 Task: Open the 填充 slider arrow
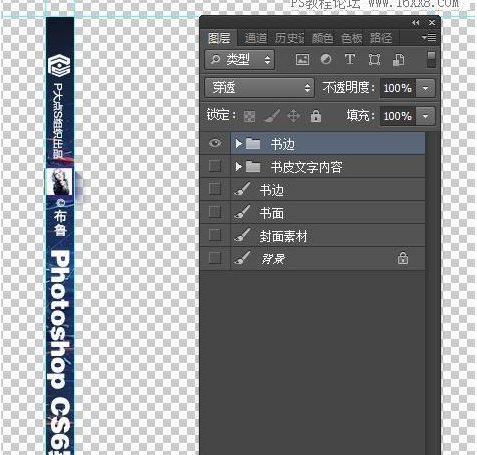pos(426,116)
